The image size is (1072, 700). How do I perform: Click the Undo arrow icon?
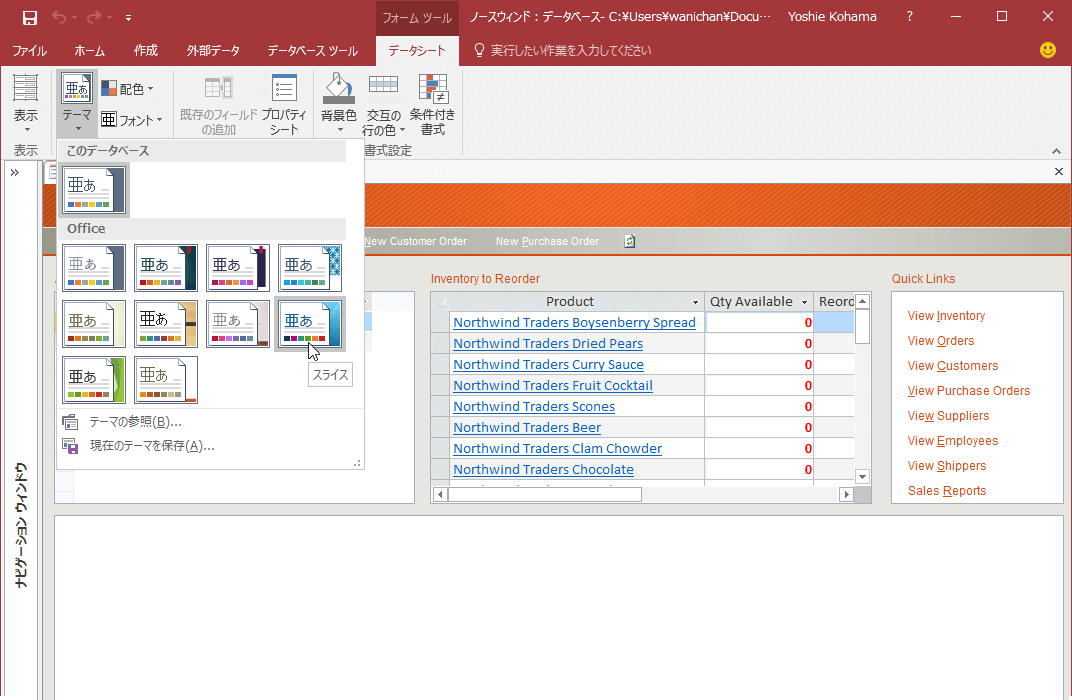[x=59, y=18]
